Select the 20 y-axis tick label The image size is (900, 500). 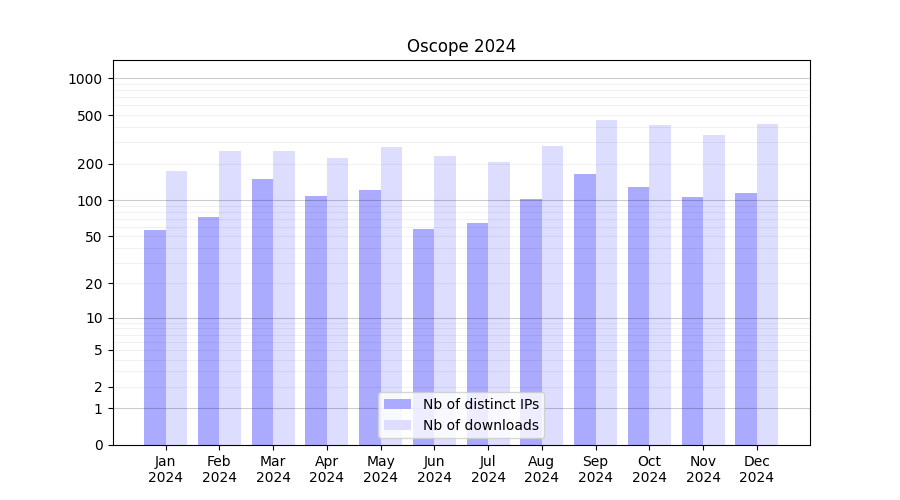pos(94,284)
